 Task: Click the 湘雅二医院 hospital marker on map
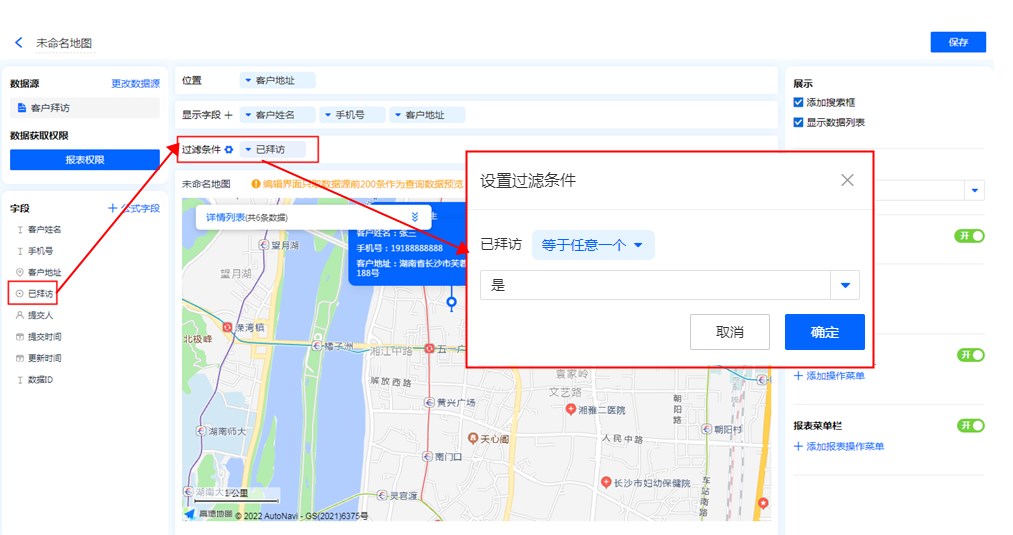tap(571, 409)
